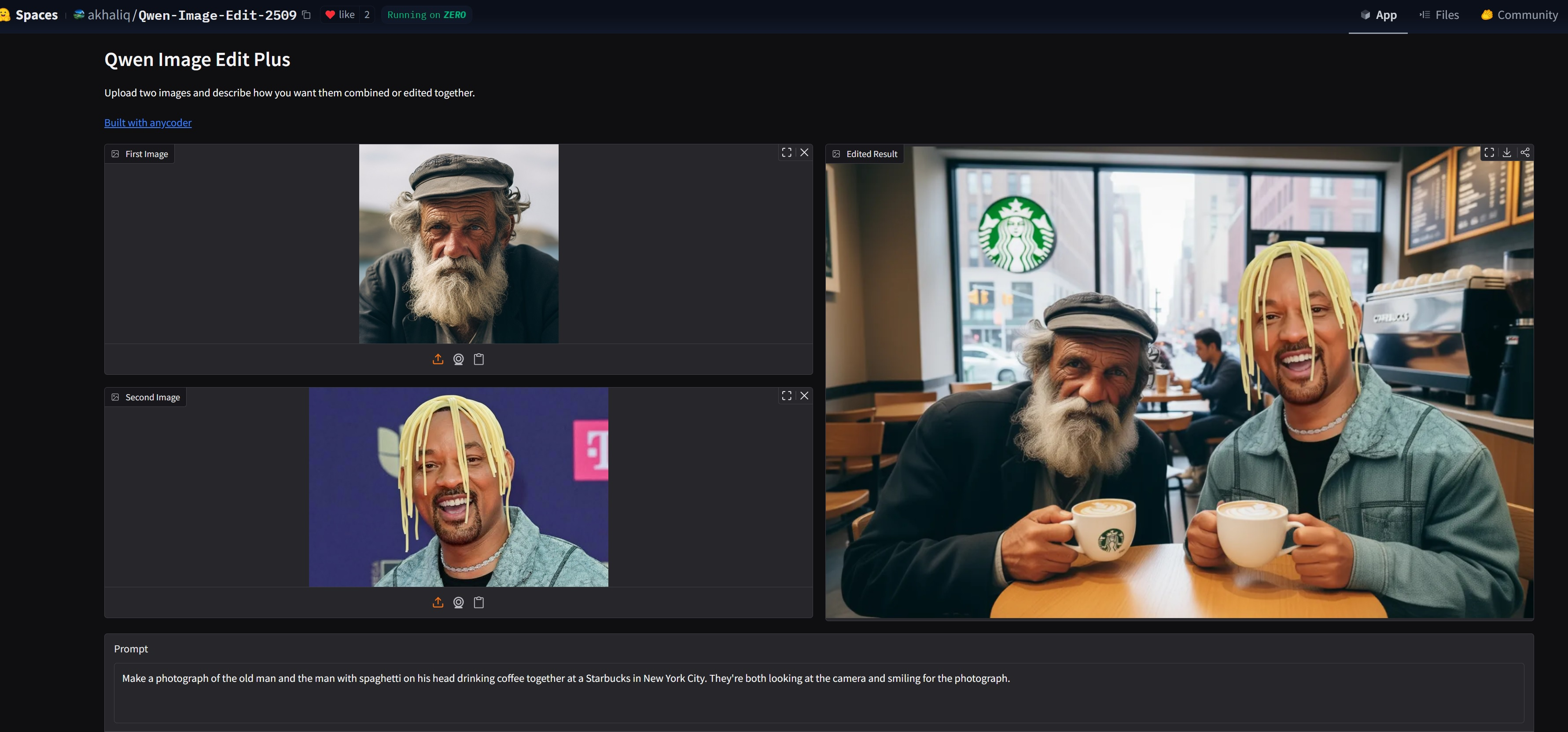The image size is (1568, 732).
Task: Paste clipboard into First Image
Action: click(479, 359)
